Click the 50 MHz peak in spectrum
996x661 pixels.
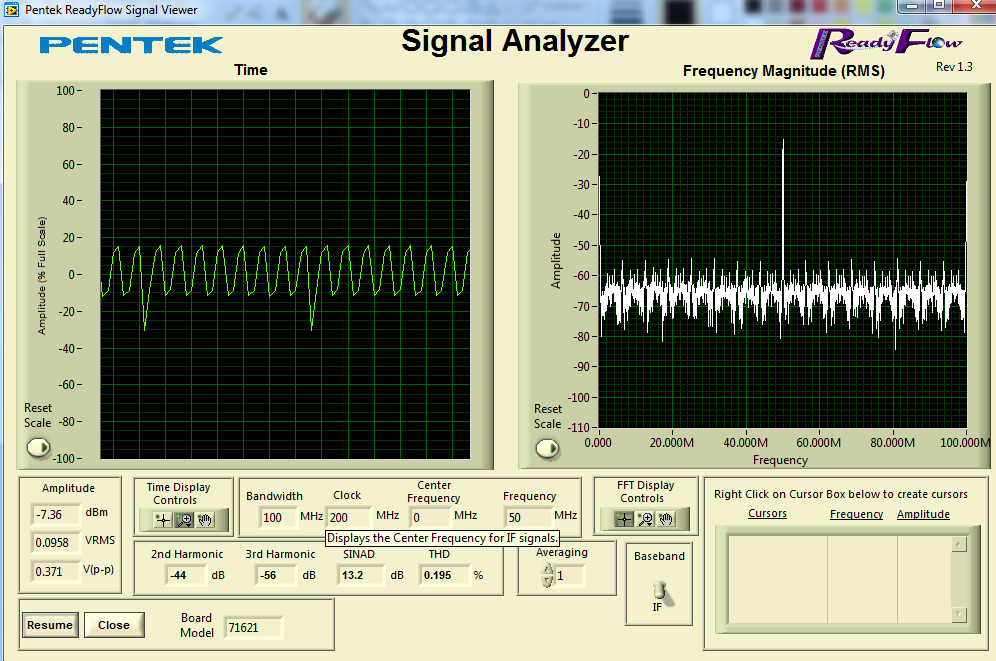(783, 210)
